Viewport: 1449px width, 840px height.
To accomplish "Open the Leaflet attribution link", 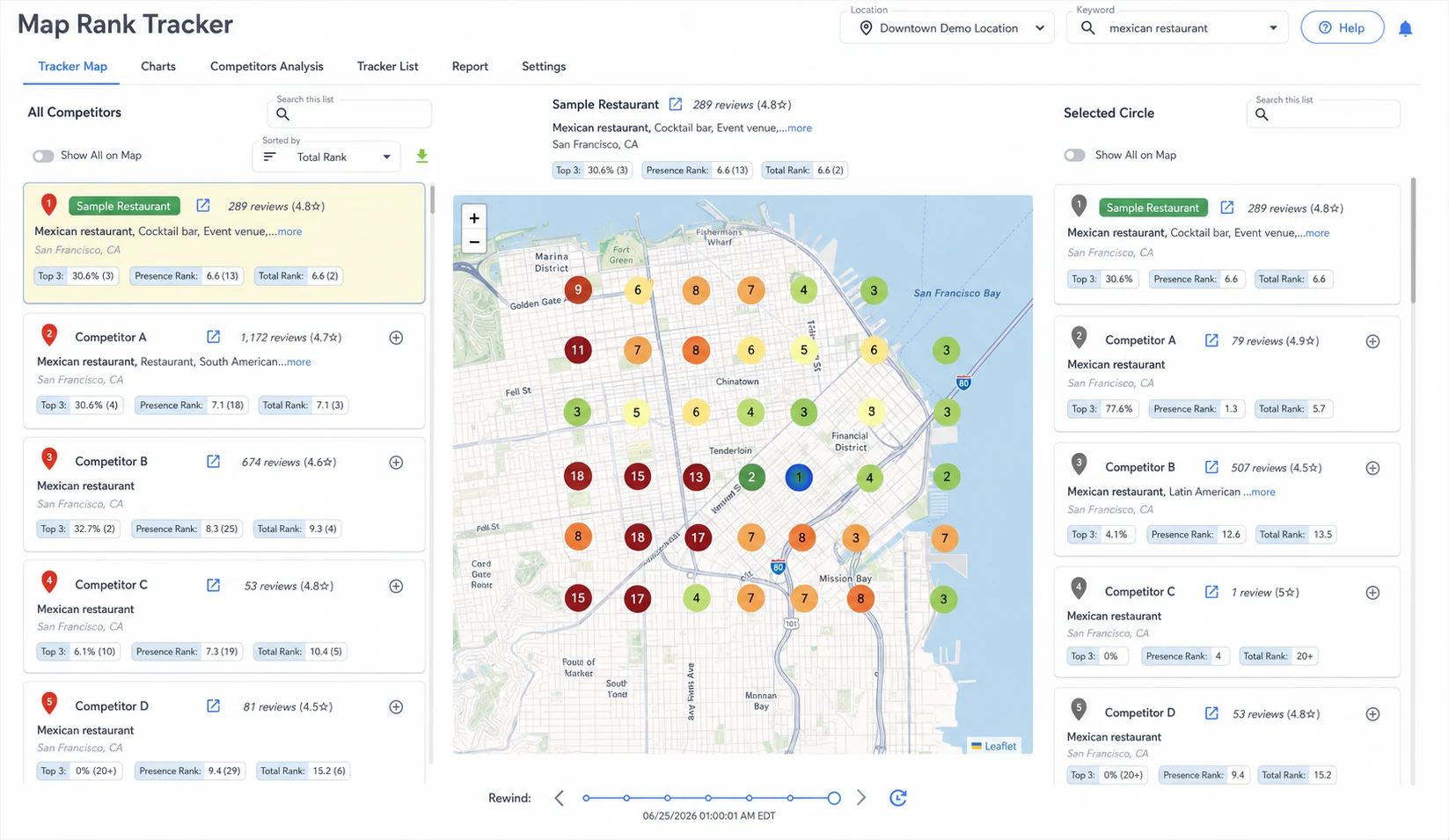I will pyautogui.click(x=1000, y=746).
